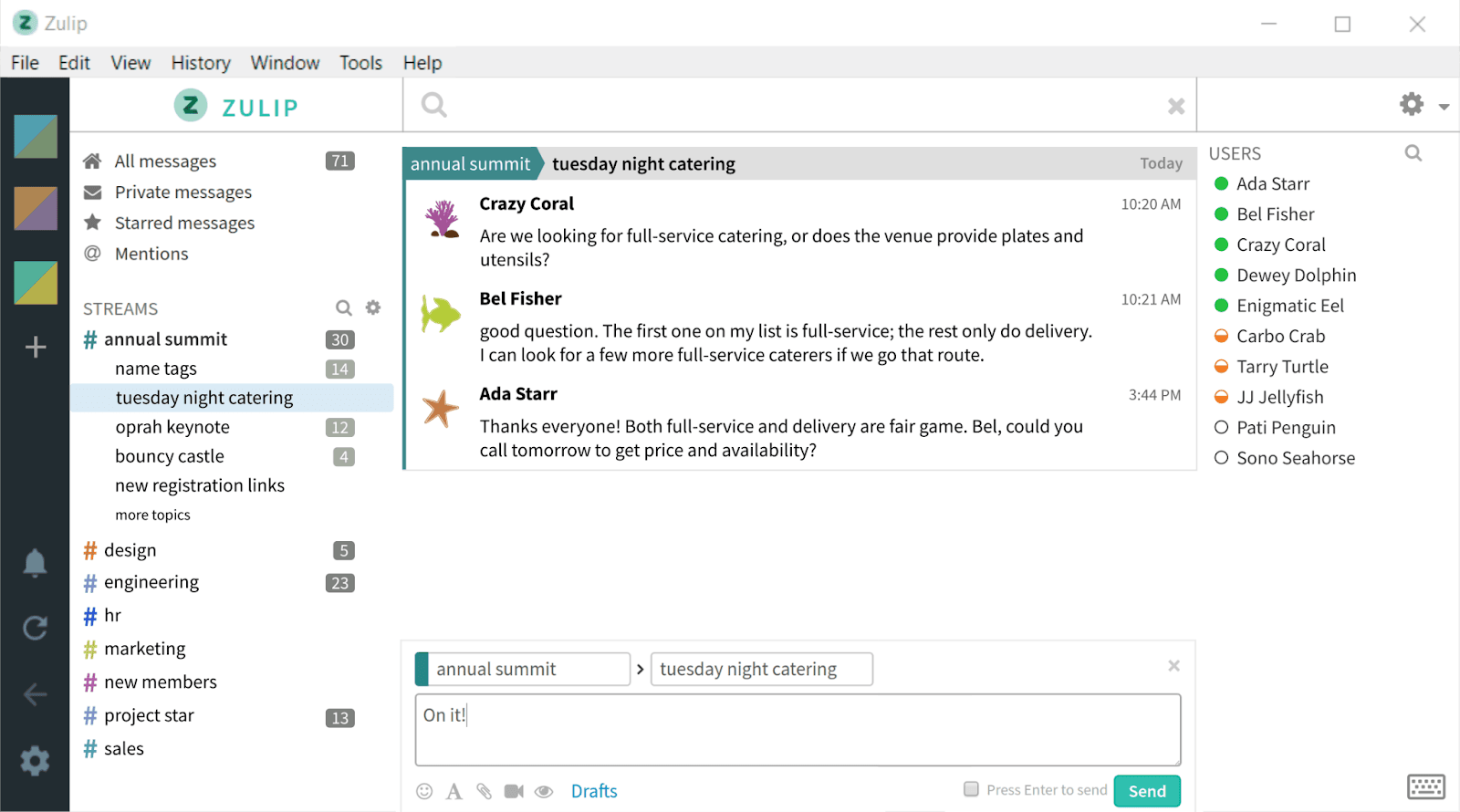Attach a file with the paperclip icon
The width and height of the screenshot is (1460, 812).
[484, 791]
